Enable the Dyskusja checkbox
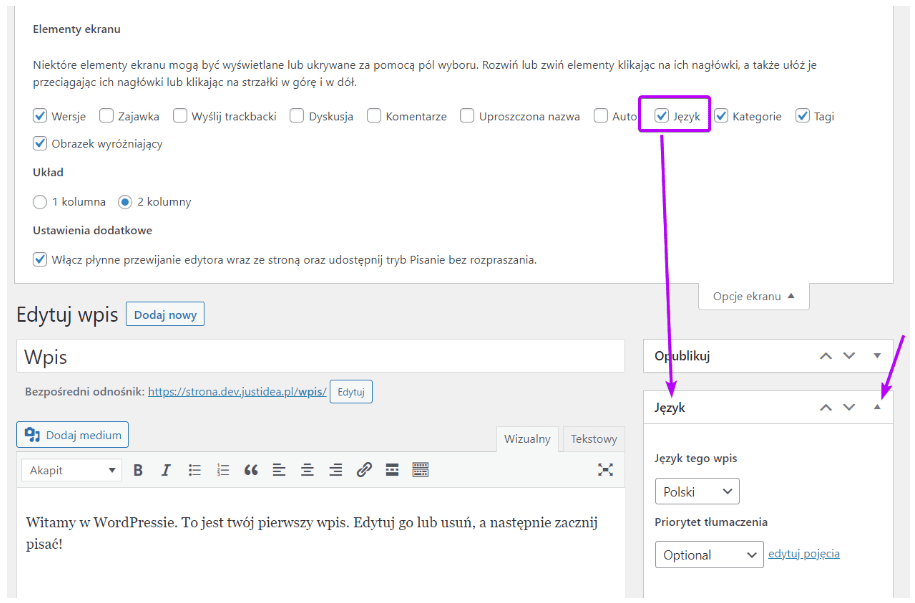915x603 pixels. tap(297, 116)
